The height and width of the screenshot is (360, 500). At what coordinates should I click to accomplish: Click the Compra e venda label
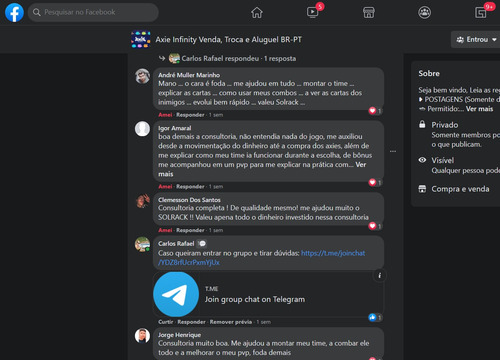460,189
